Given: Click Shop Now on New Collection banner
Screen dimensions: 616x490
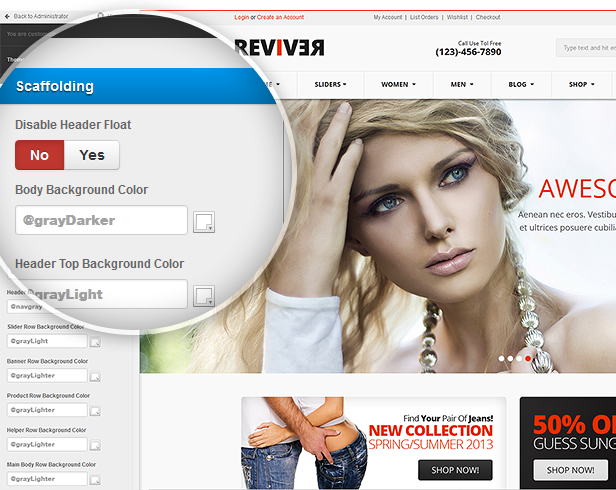Looking at the screenshot, I should 455,470.
